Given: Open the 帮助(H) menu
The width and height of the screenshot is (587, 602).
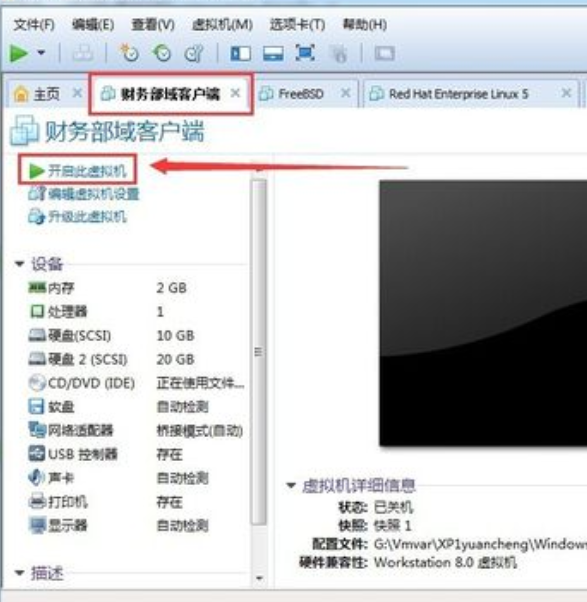Looking at the screenshot, I should [x=365, y=25].
